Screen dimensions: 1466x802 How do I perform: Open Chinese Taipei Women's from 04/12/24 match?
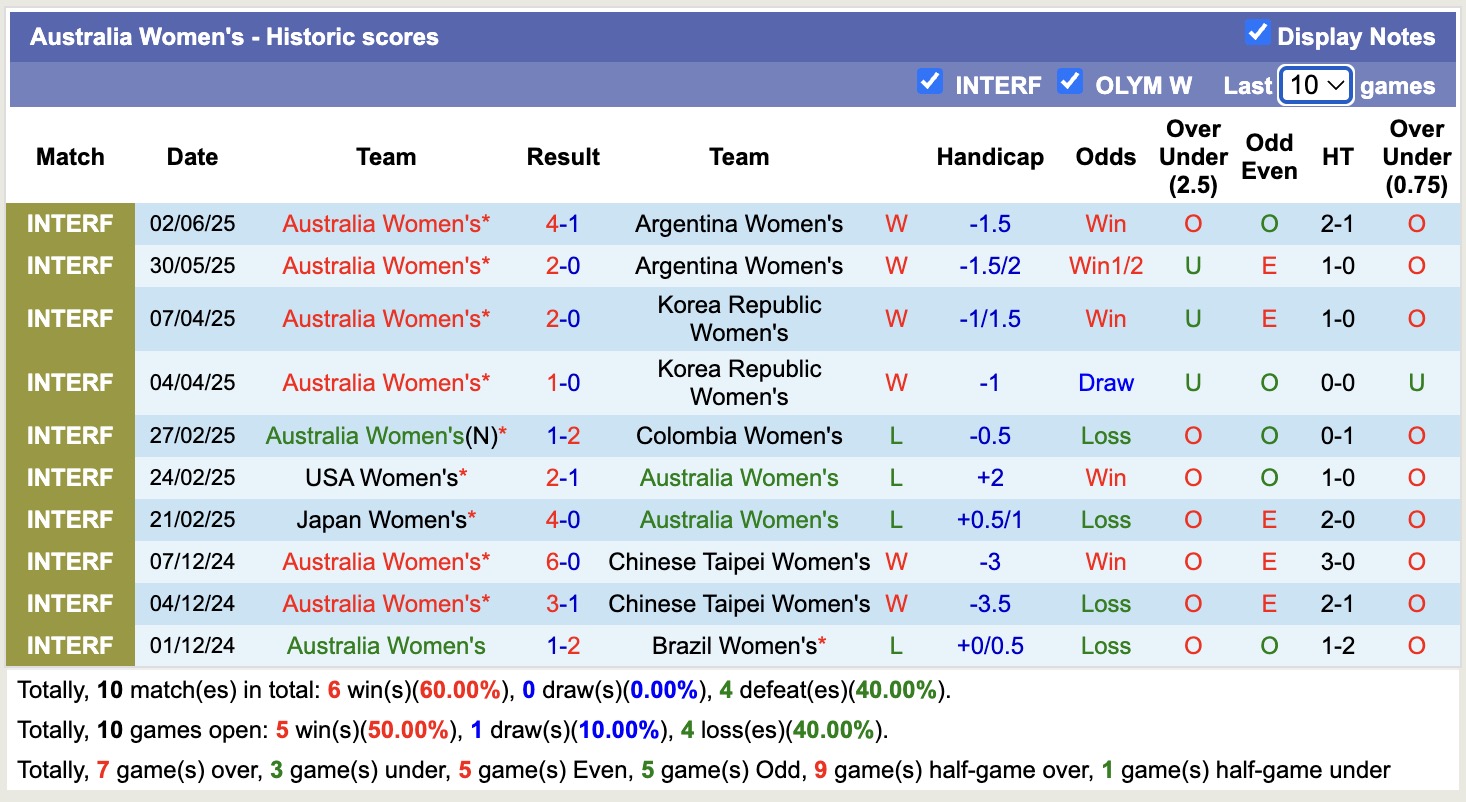[x=739, y=604]
